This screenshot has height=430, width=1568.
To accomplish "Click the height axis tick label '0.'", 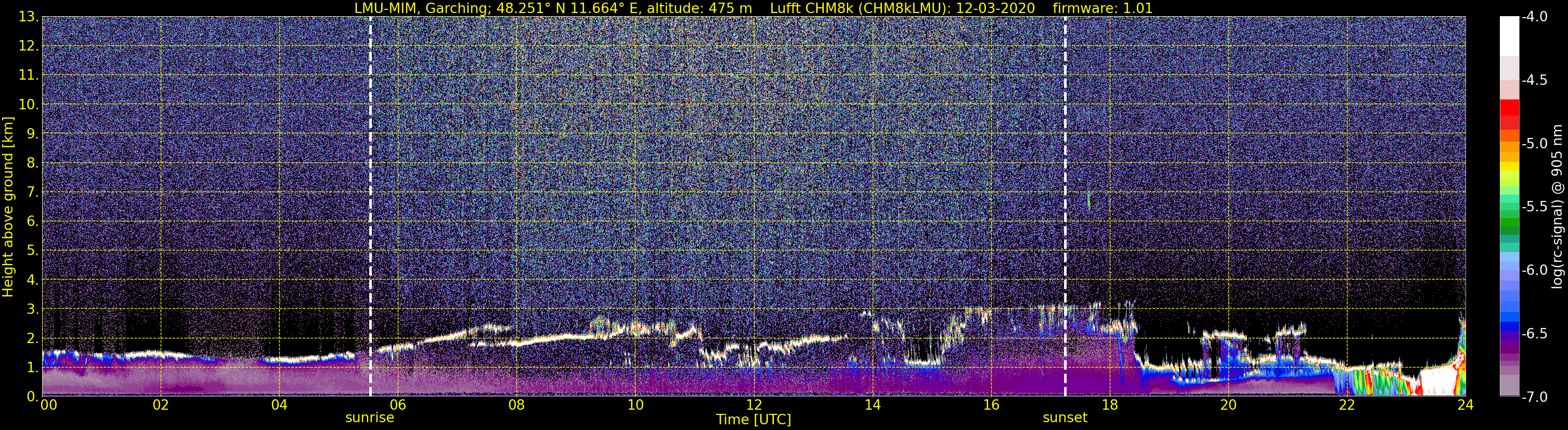I will click(32, 397).
